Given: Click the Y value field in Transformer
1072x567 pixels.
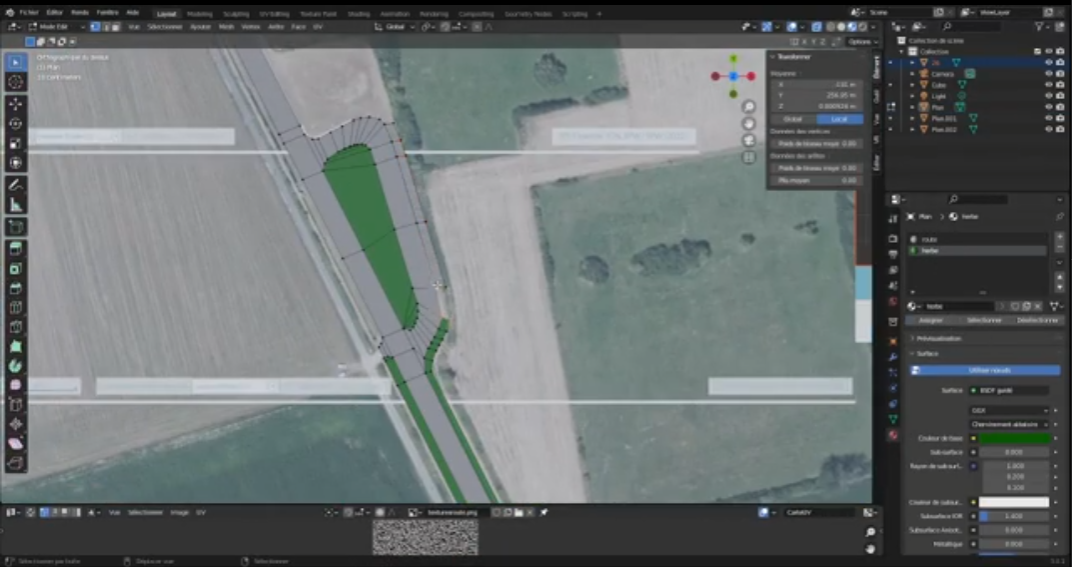Looking at the screenshot, I should click(816, 96).
